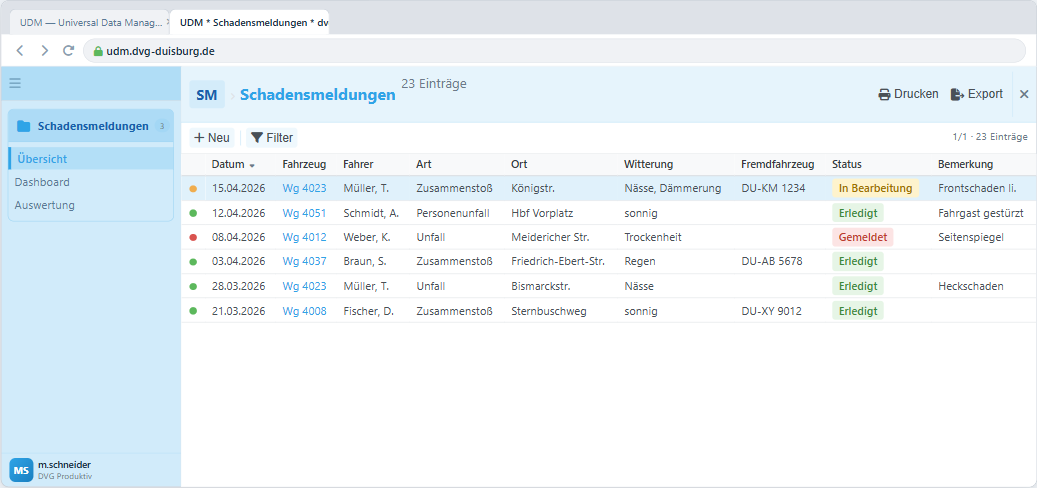Open Wg 4023 link in 28.03.2026 row
Screen dimensions: 1037x488
304,286
